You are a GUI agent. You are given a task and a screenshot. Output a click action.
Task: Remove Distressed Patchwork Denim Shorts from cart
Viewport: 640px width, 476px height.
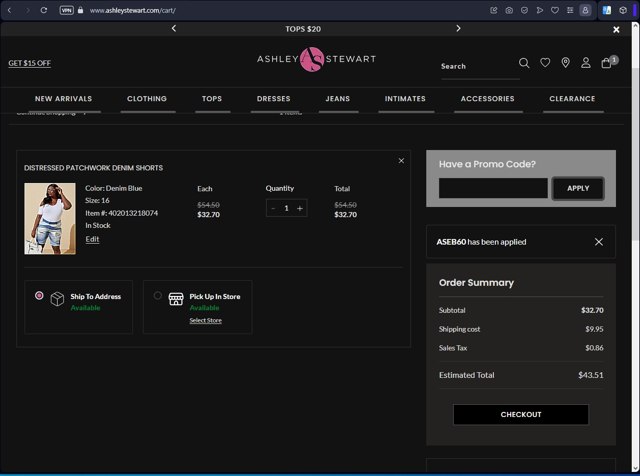click(401, 161)
